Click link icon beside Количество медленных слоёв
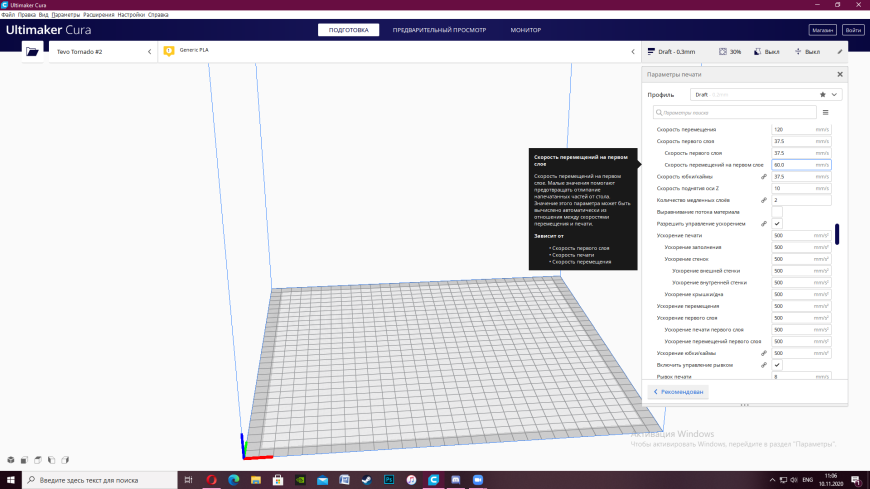Screen dimensions: 870x489 coord(764,200)
